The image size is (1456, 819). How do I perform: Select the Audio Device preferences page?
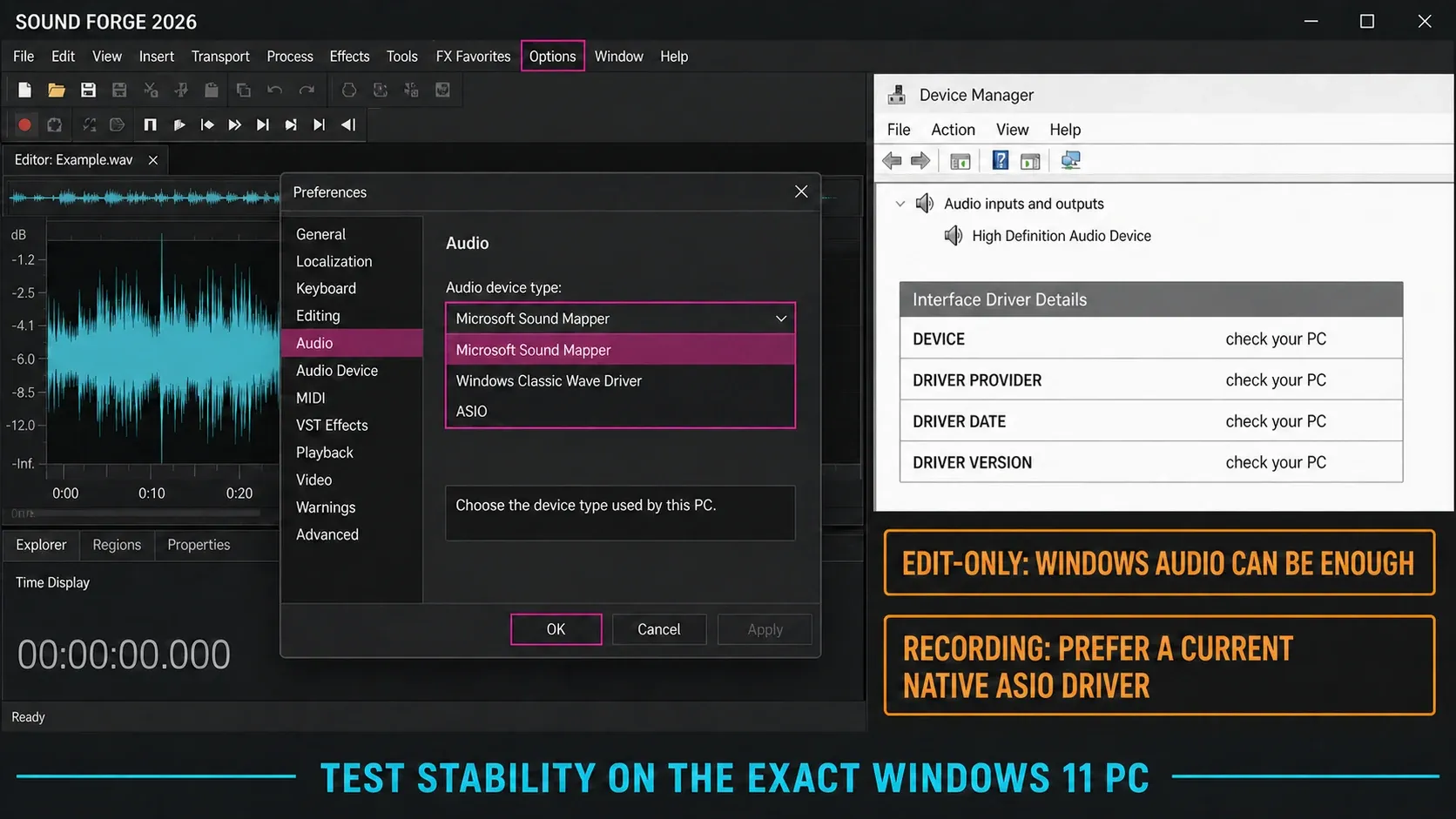(x=336, y=371)
